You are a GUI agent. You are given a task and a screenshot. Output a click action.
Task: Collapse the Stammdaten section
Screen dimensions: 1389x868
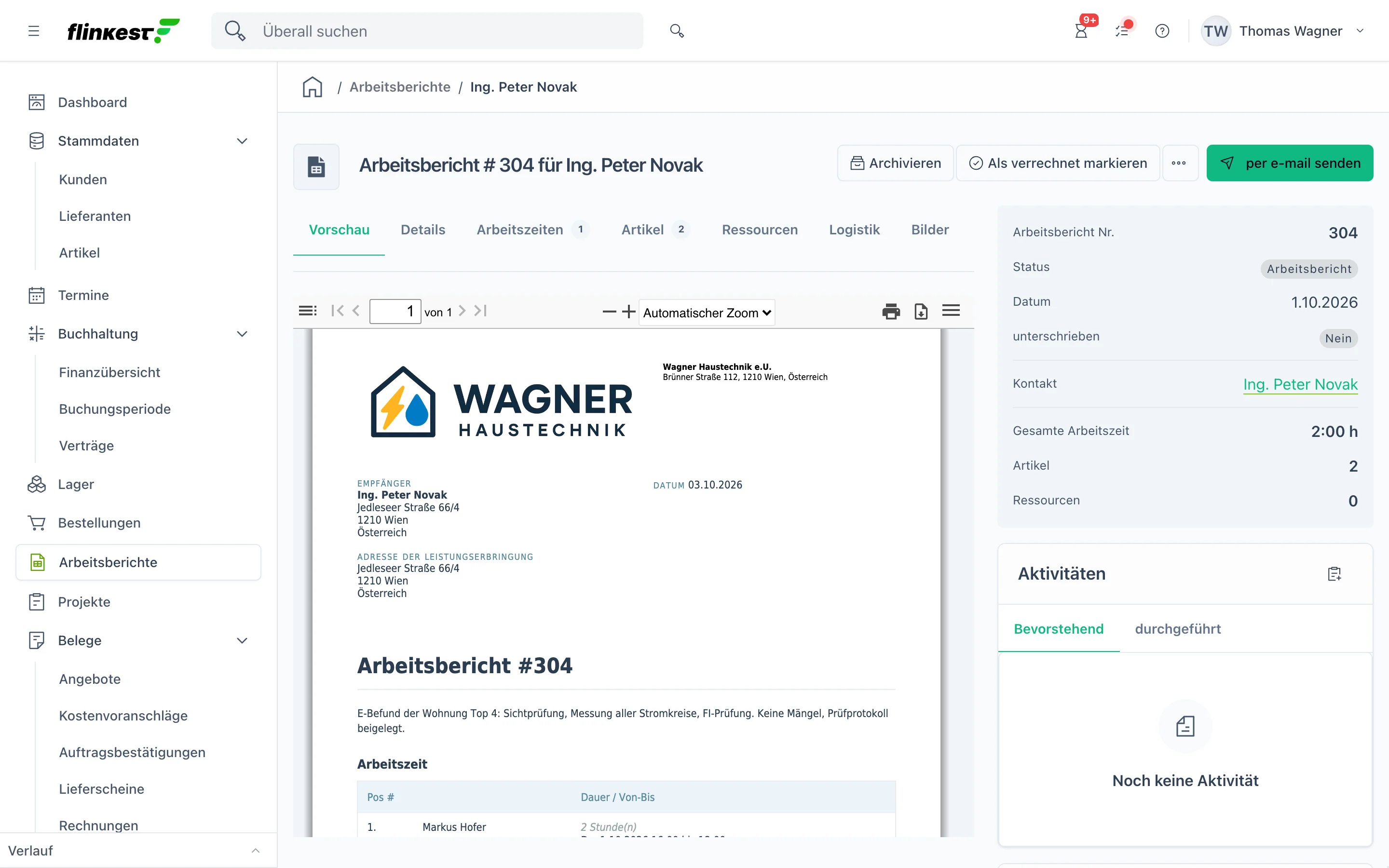coord(242,141)
